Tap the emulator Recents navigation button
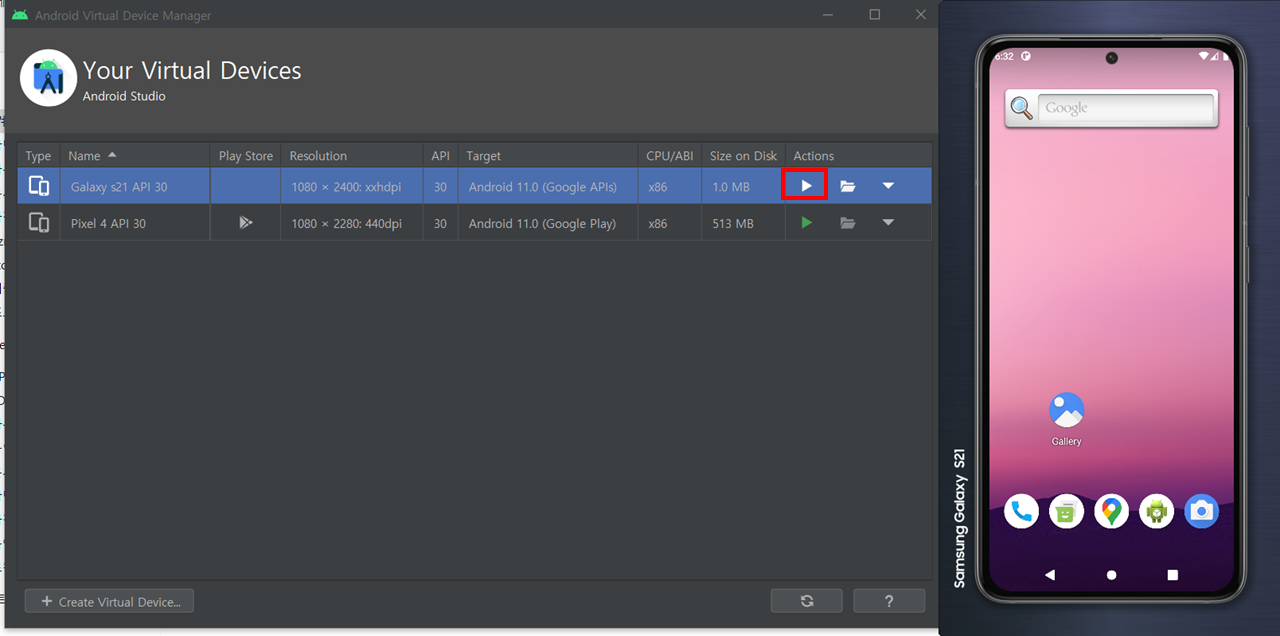Image resolution: width=1280 pixels, height=636 pixels. pyautogui.click(x=1172, y=575)
